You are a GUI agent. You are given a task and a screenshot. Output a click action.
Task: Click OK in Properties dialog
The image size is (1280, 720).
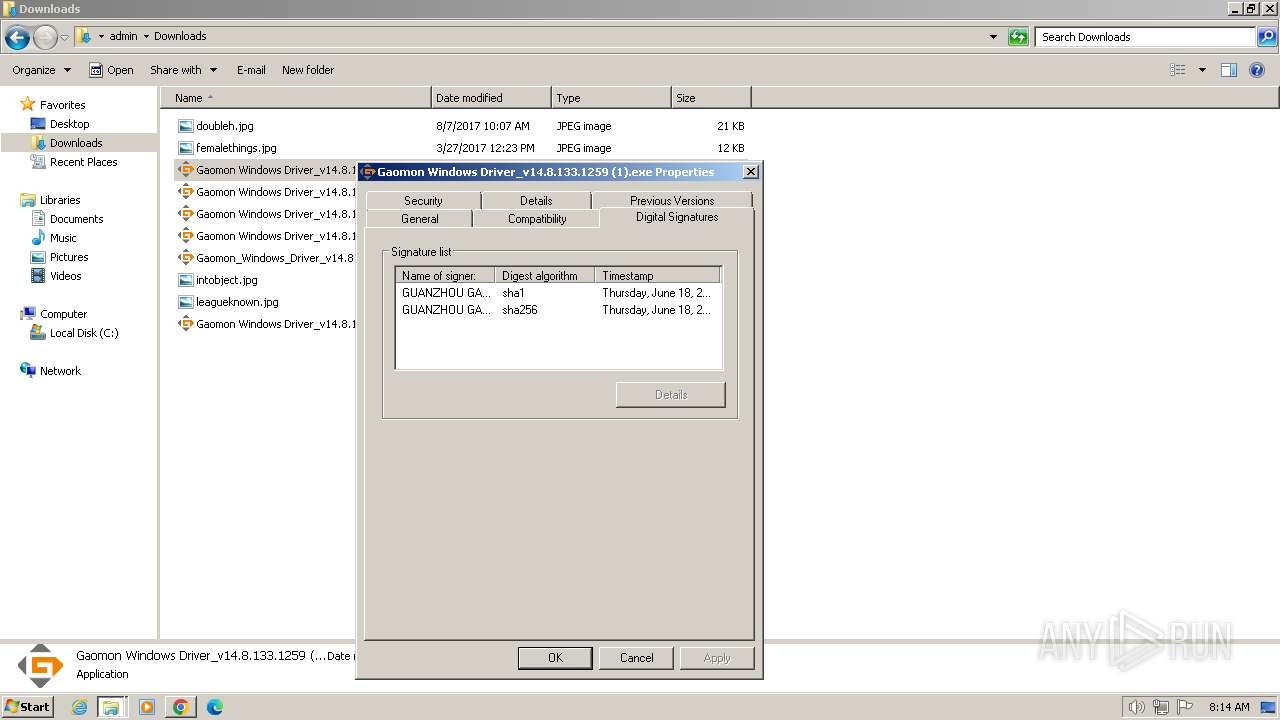(x=555, y=658)
